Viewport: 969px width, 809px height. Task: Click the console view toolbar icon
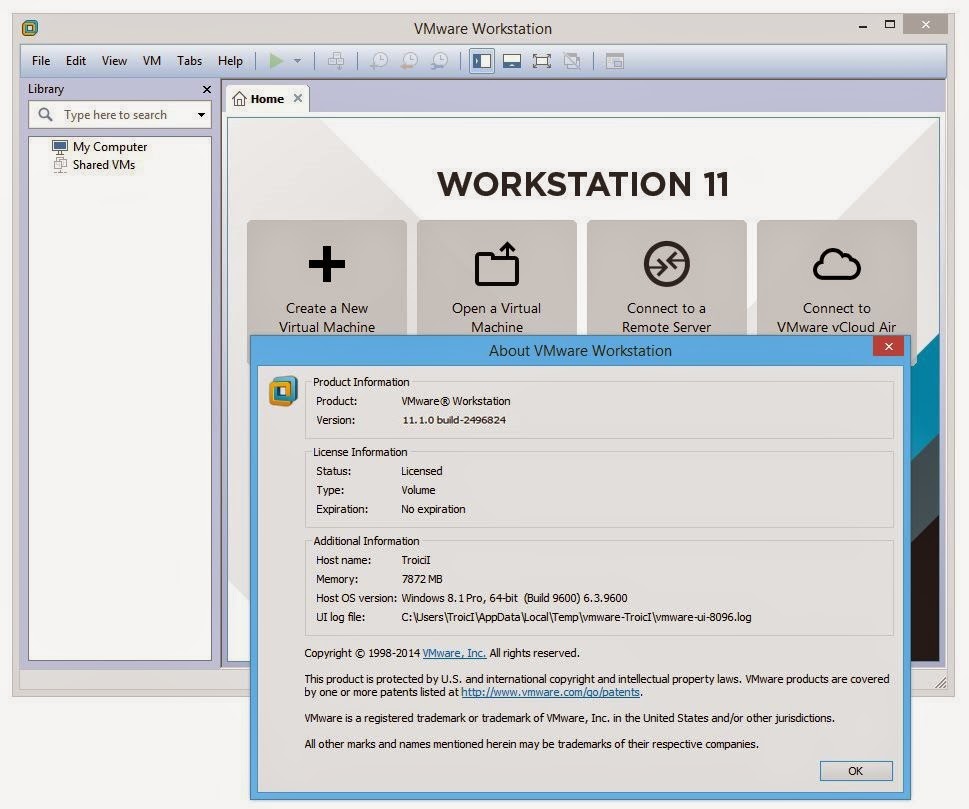(614, 61)
